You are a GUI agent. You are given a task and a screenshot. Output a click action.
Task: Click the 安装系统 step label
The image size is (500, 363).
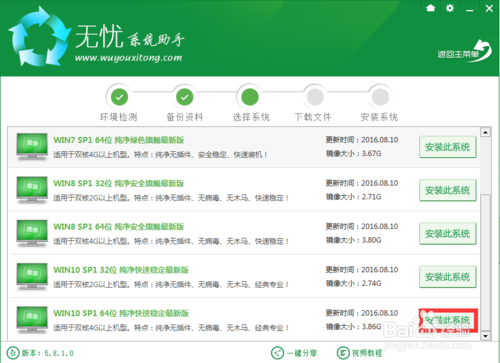pos(379,117)
